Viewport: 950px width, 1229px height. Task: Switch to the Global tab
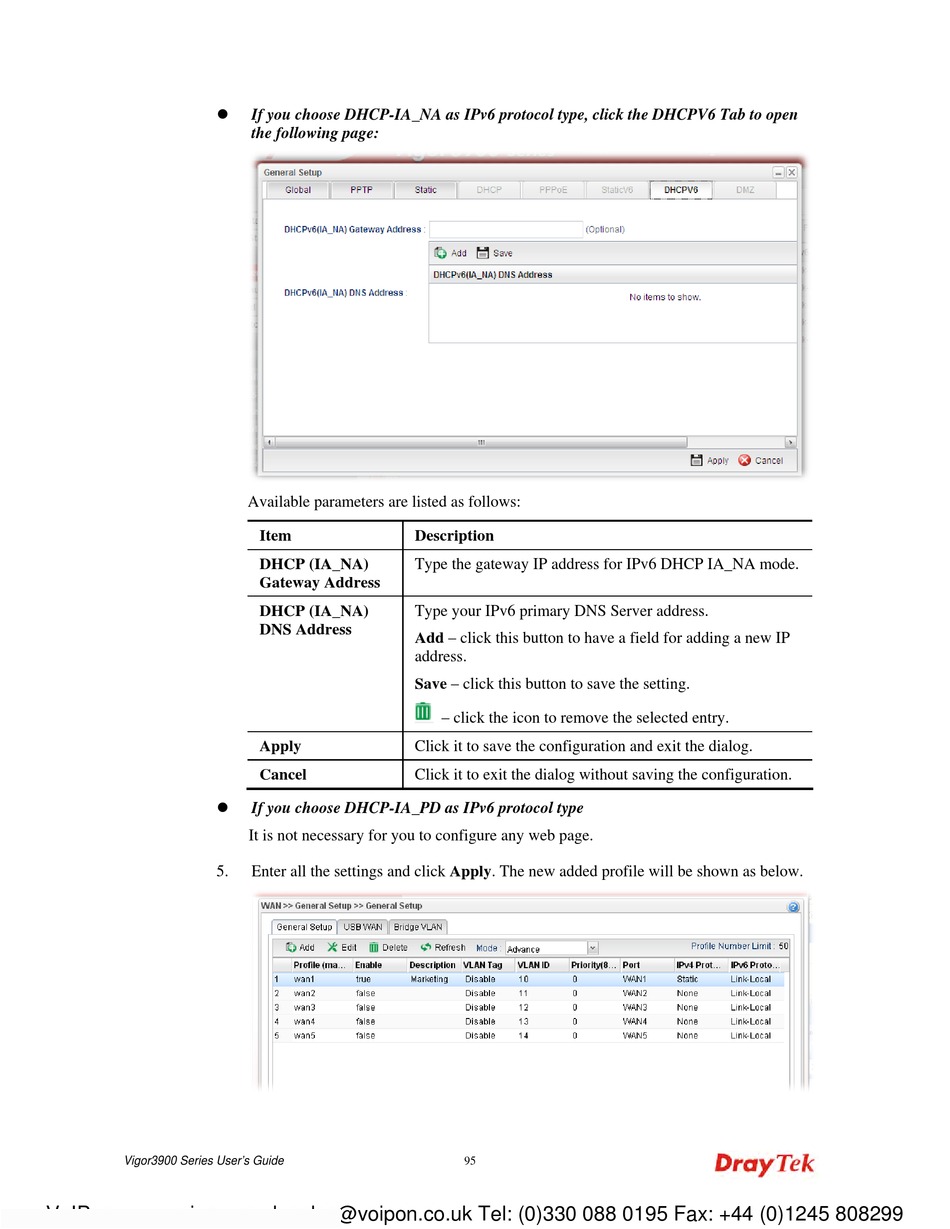(298, 190)
